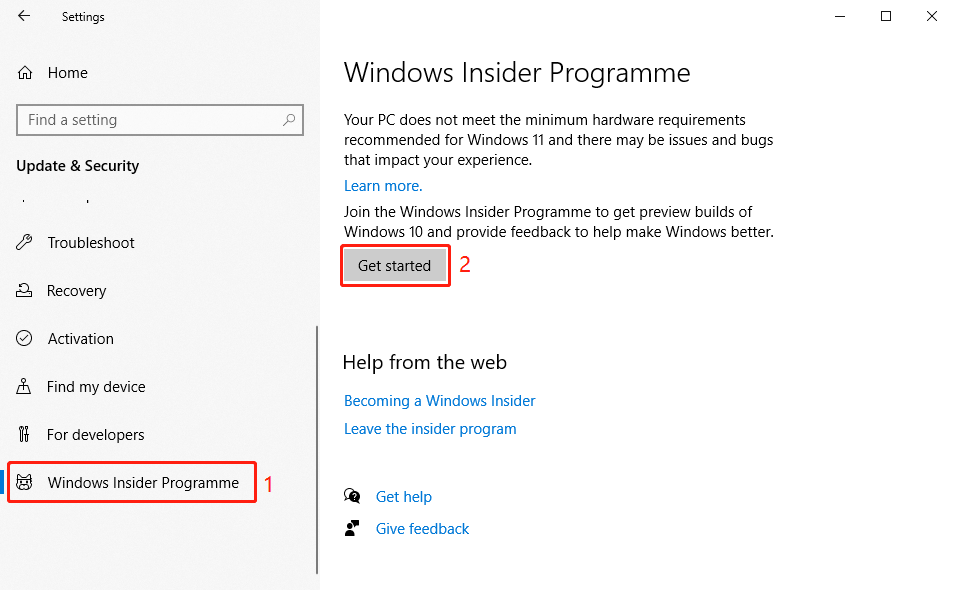Click Get help text link
The image size is (955, 590).
click(404, 496)
